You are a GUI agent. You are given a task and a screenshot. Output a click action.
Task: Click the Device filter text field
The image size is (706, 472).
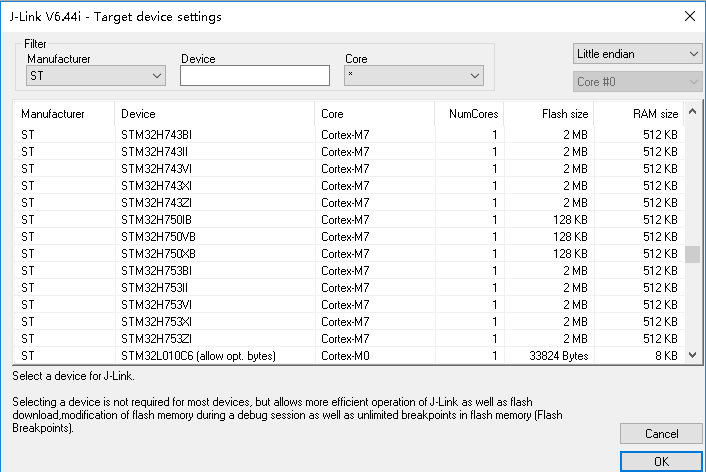click(x=255, y=76)
